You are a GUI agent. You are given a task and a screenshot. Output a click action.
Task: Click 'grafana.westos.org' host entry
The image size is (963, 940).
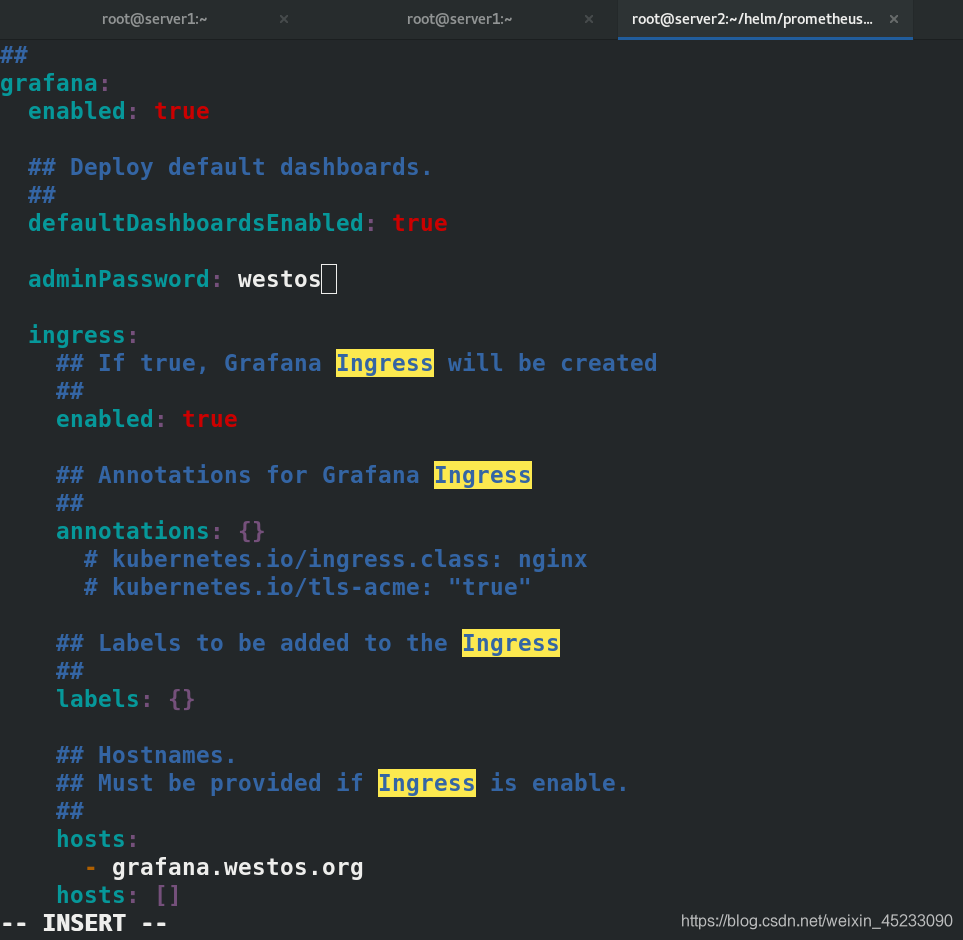238,867
